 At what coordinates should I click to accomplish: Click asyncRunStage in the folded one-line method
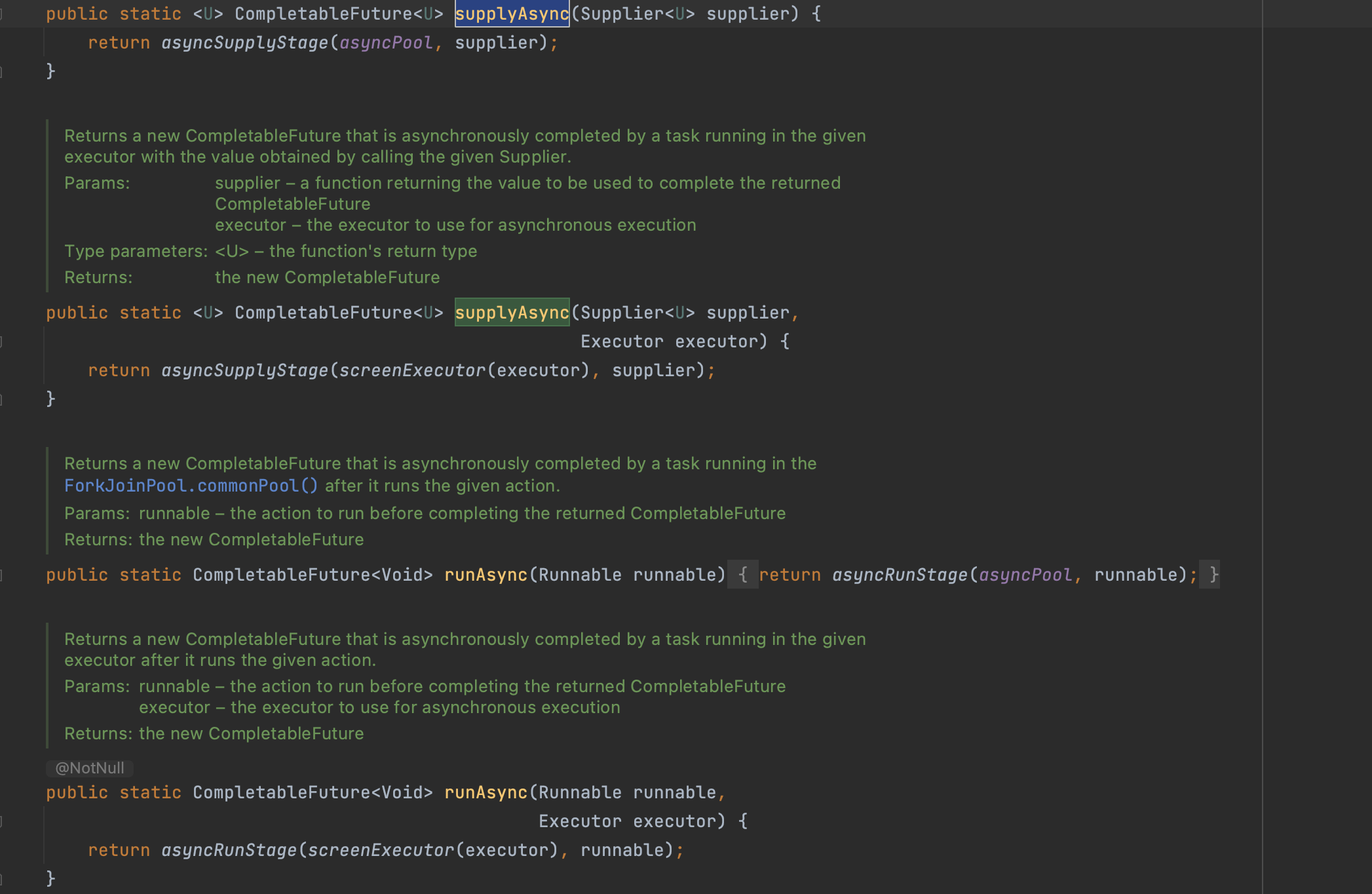(899, 575)
